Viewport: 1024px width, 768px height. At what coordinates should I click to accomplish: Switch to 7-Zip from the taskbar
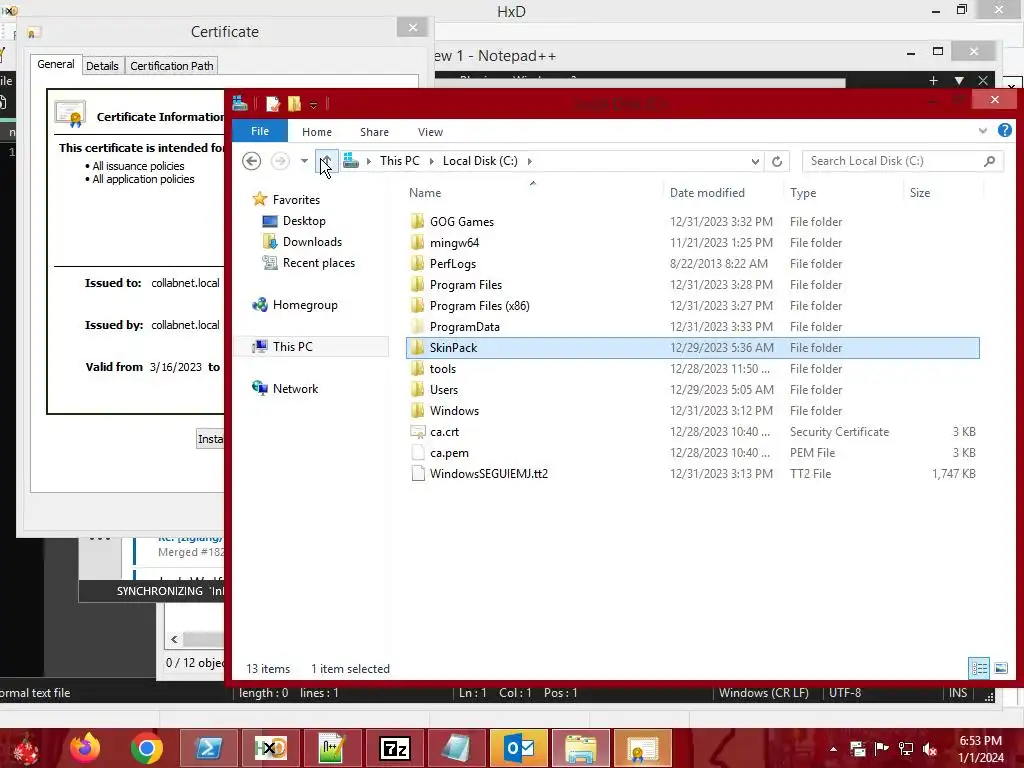(x=395, y=748)
